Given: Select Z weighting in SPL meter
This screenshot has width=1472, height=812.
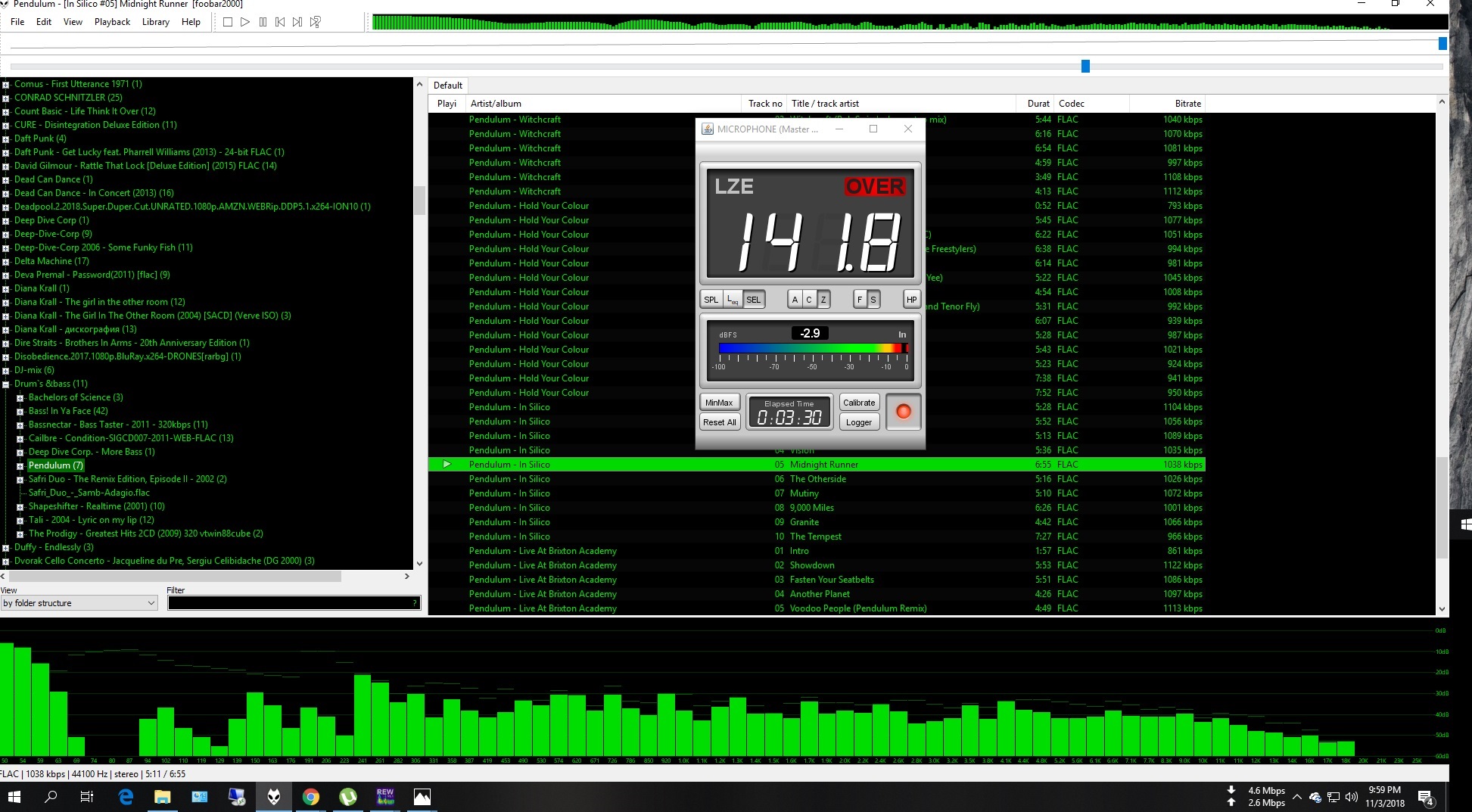Looking at the screenshot, I should tap(823, 300).
